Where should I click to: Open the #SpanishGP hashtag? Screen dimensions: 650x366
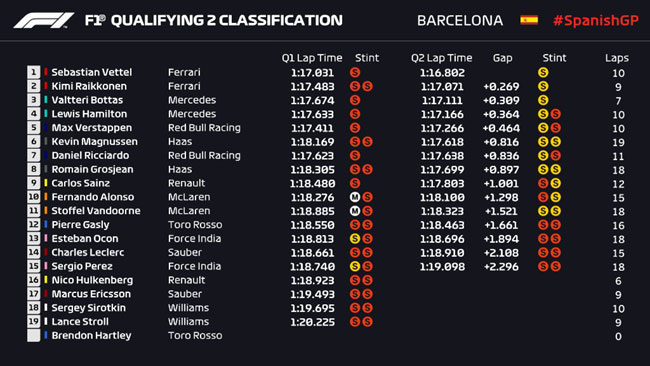(596, 21)
